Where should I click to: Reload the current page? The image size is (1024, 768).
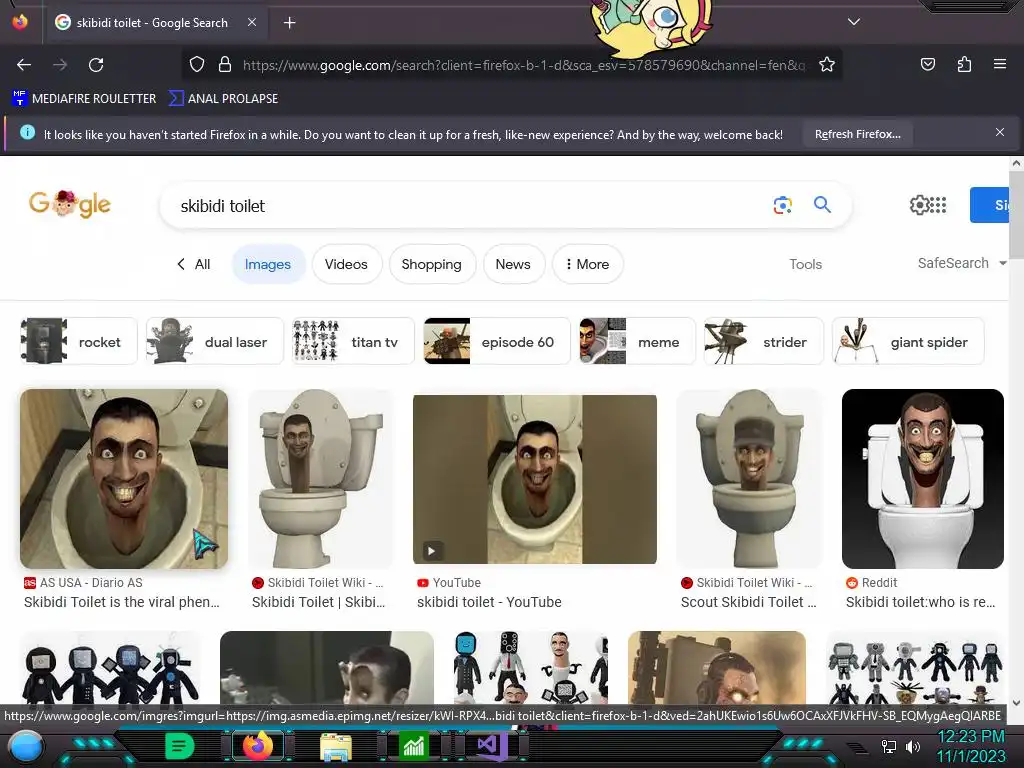pyautogui.click(x=96, y=65)
